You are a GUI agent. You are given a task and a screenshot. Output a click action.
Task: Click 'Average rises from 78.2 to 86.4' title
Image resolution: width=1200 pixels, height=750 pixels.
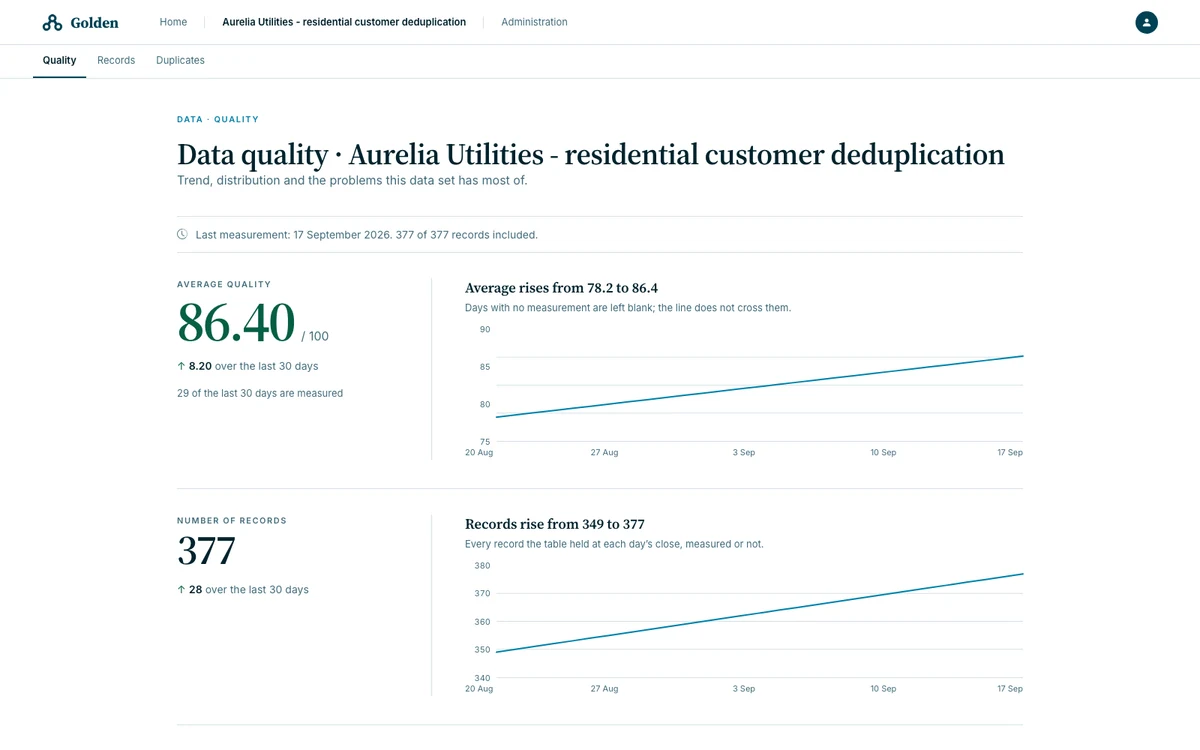[x=561, y=288]
